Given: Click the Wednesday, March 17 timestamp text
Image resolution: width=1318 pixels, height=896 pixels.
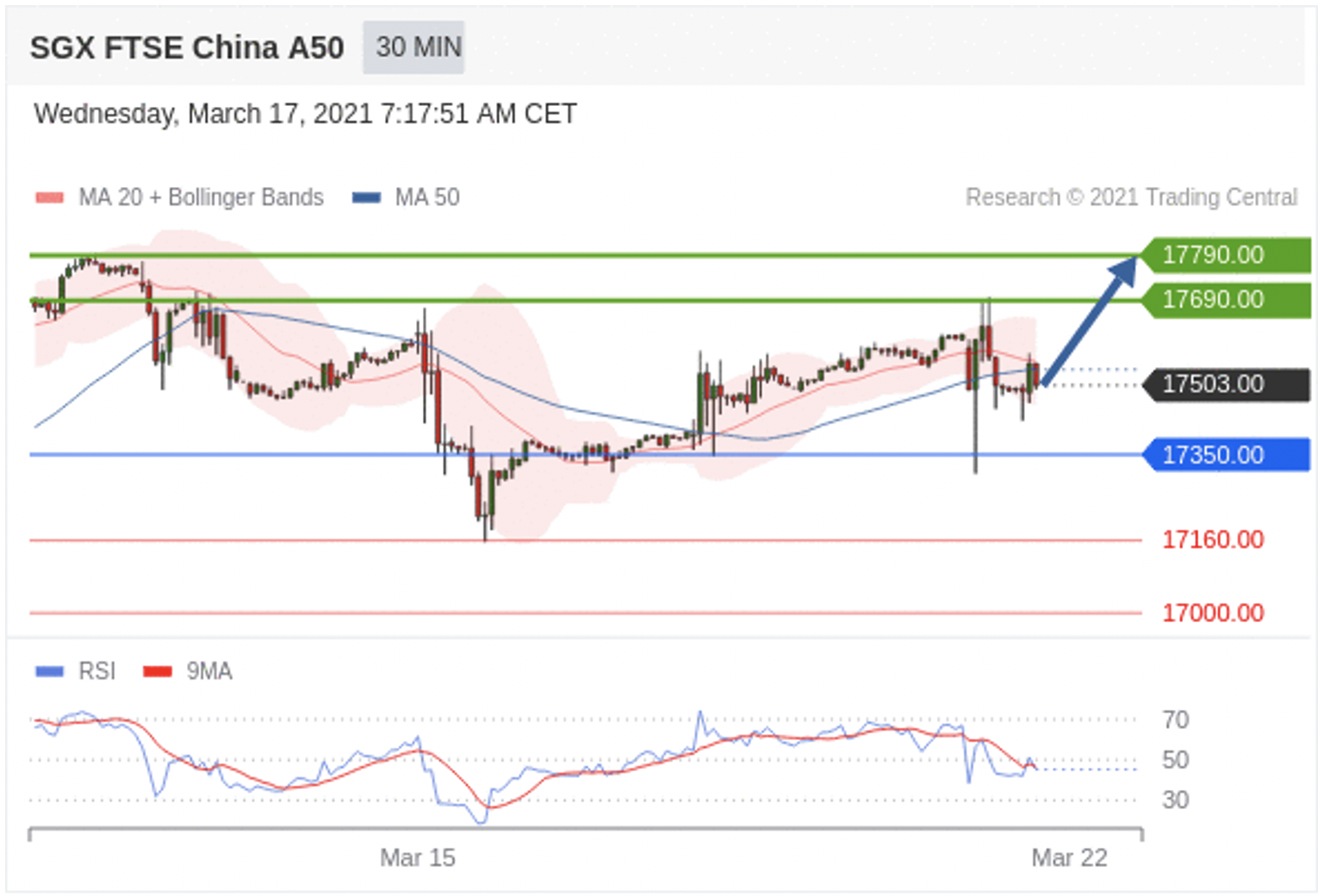Looking at the screenshot, I should [x=305, y=114].
